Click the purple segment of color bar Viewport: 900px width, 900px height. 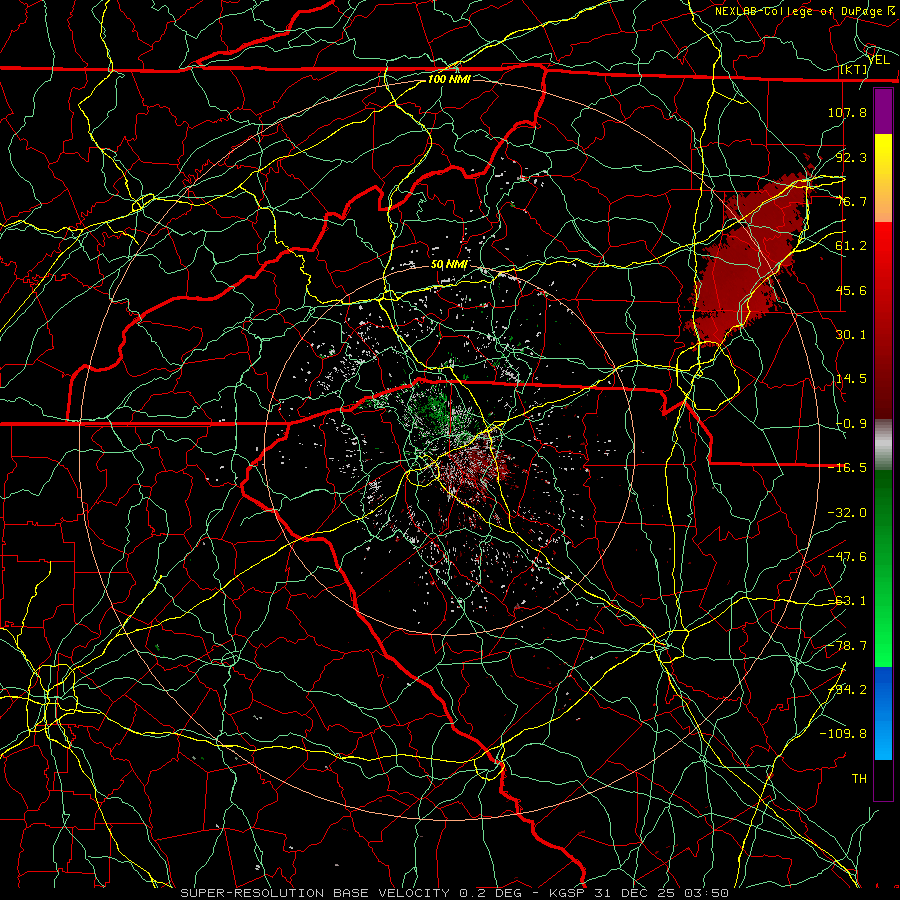(x=883, y=111)
